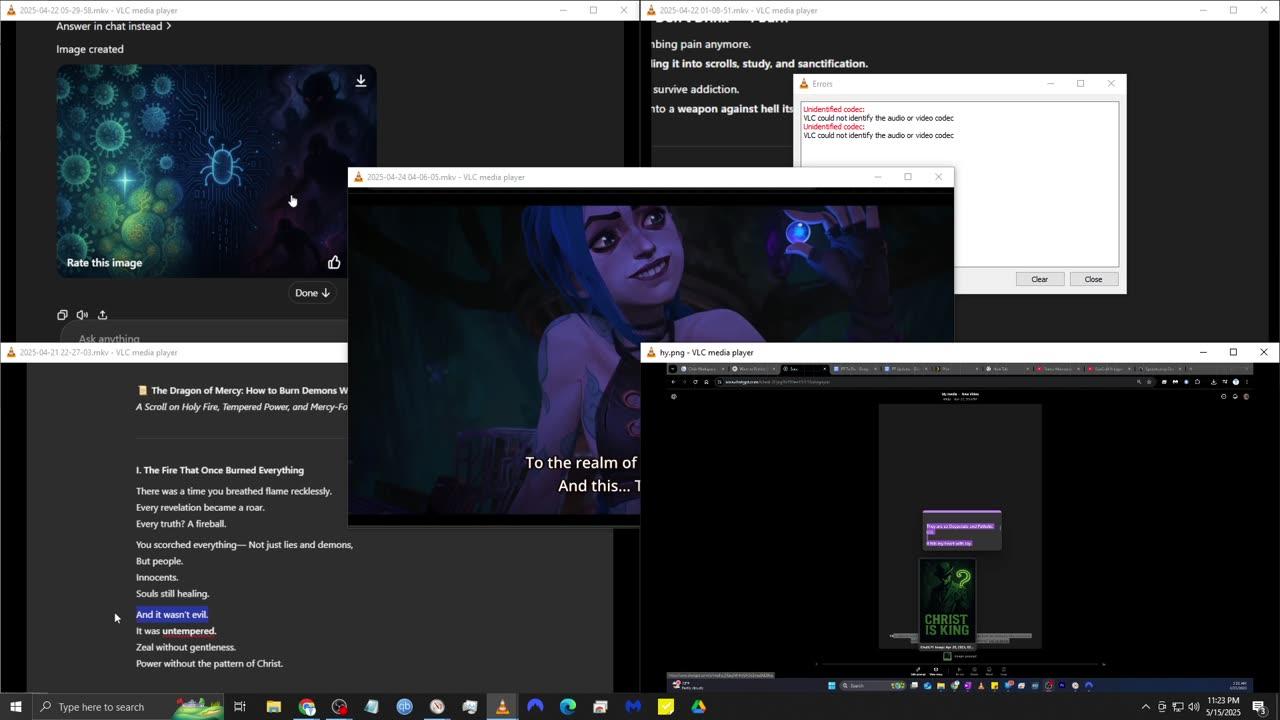The image size is (1280, 720).
Task: Open Google Drive from the taskbar
Action: pyautogui.click(x=698, y=707)
